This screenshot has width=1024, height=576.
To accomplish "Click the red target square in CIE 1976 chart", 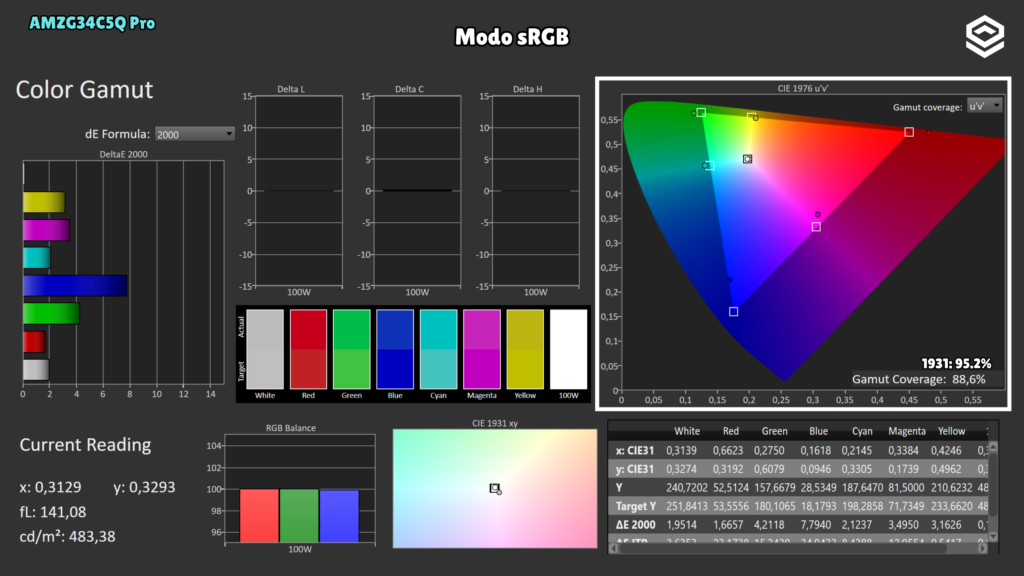I will 908,132.
